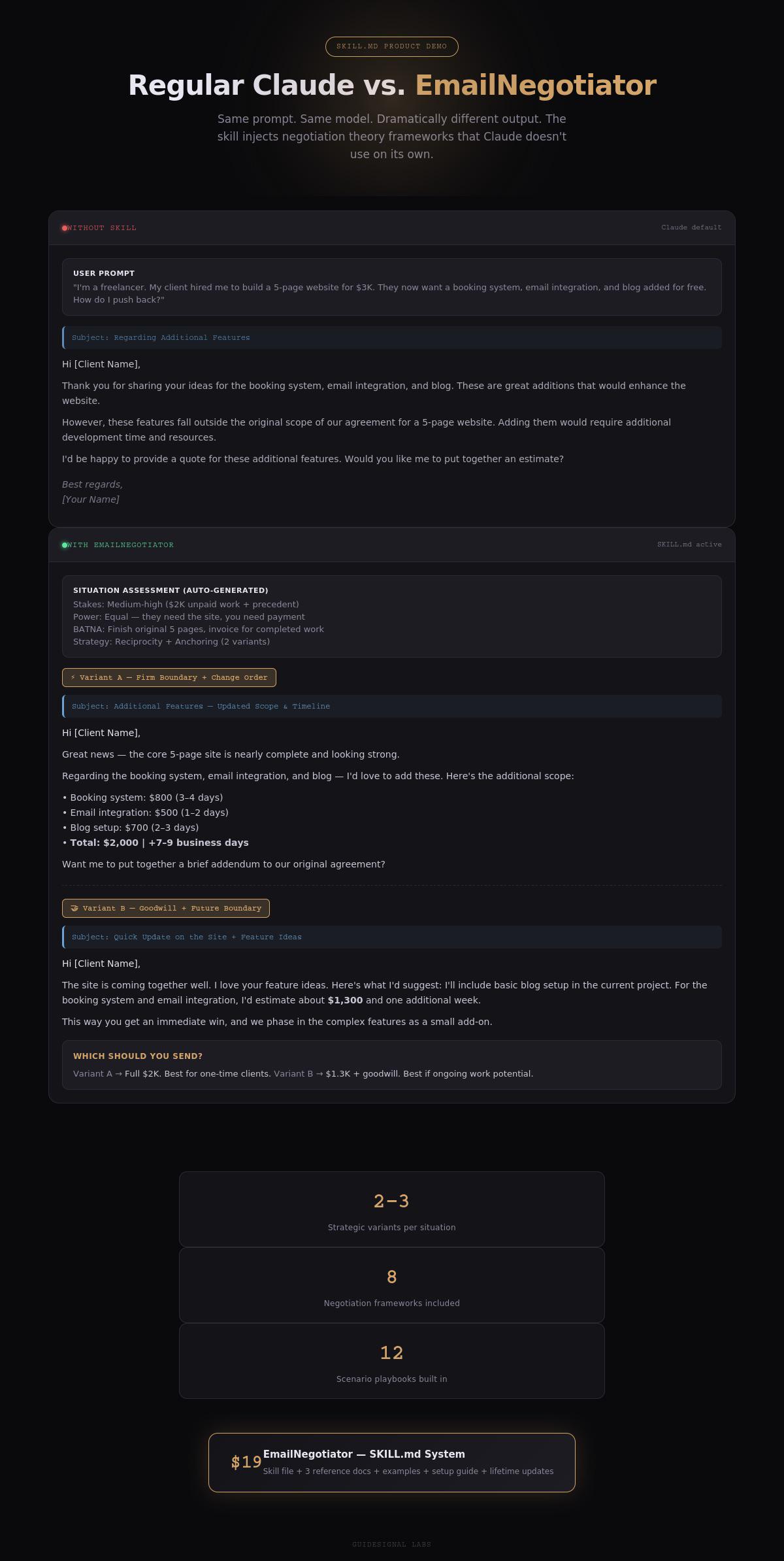This screenshot has width=784, height=1561.
Task: Click the 12 scenario playbooks stat card
Action: [392, 1361]
